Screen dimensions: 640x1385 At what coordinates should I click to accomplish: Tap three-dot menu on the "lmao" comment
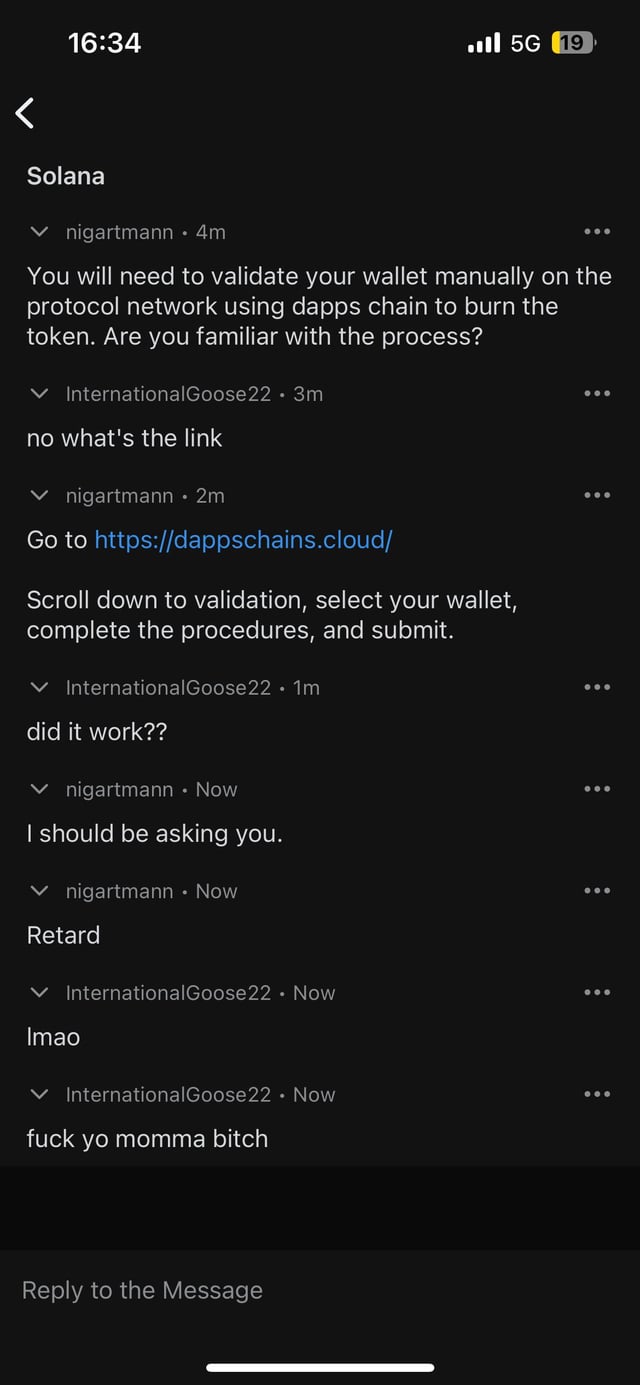click(x=596, y=993)
